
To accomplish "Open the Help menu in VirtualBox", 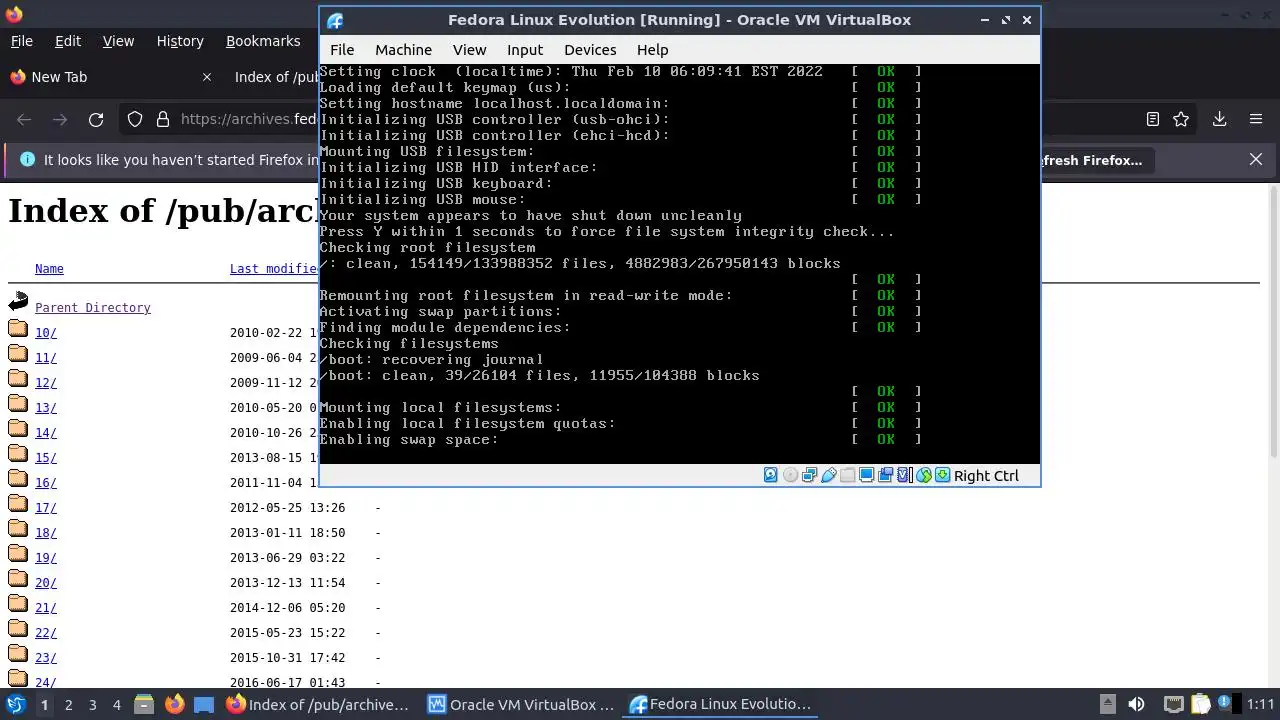I will (x=652, y=50).
